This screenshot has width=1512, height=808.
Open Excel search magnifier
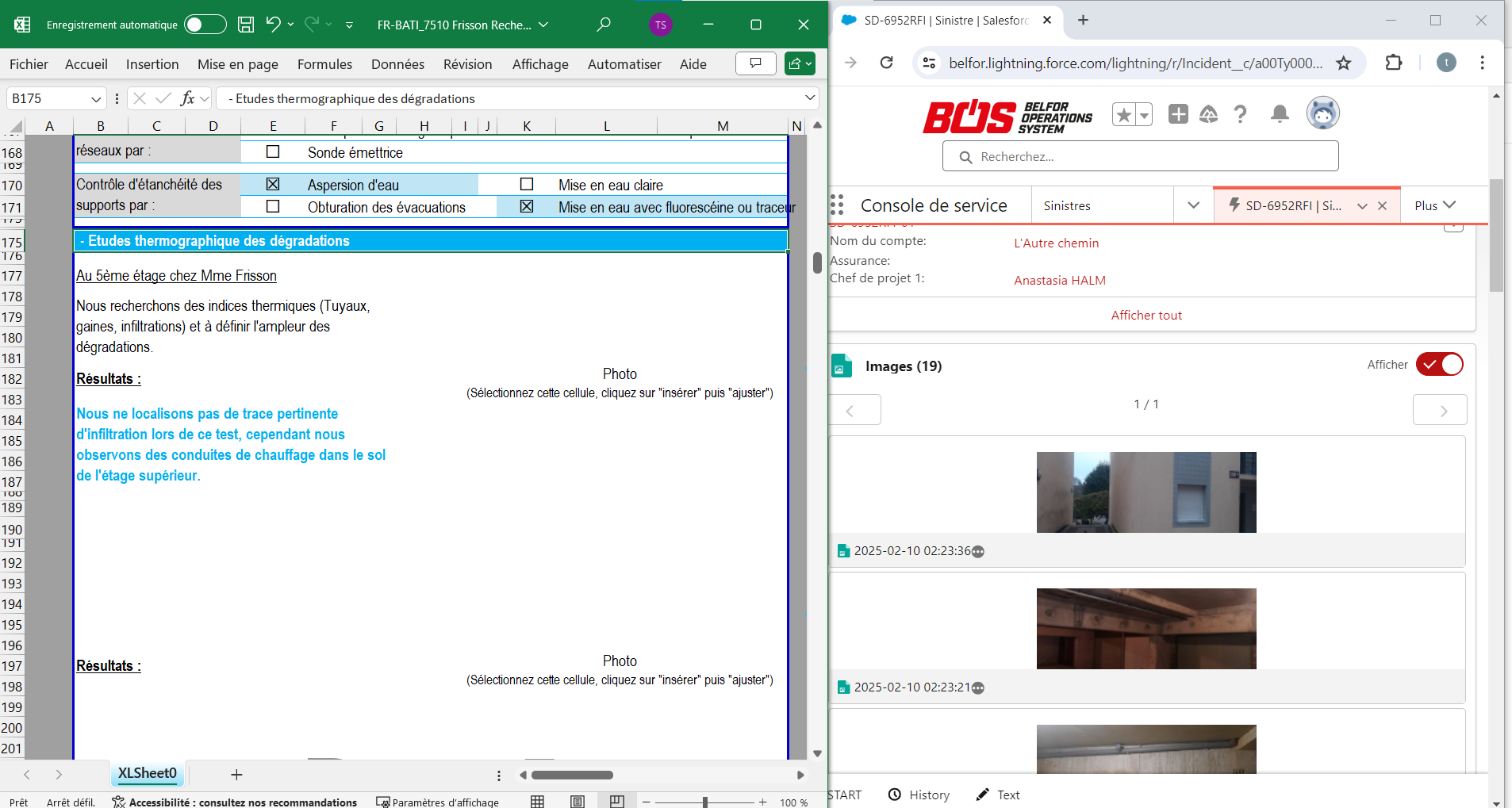(x=604, y=25)
